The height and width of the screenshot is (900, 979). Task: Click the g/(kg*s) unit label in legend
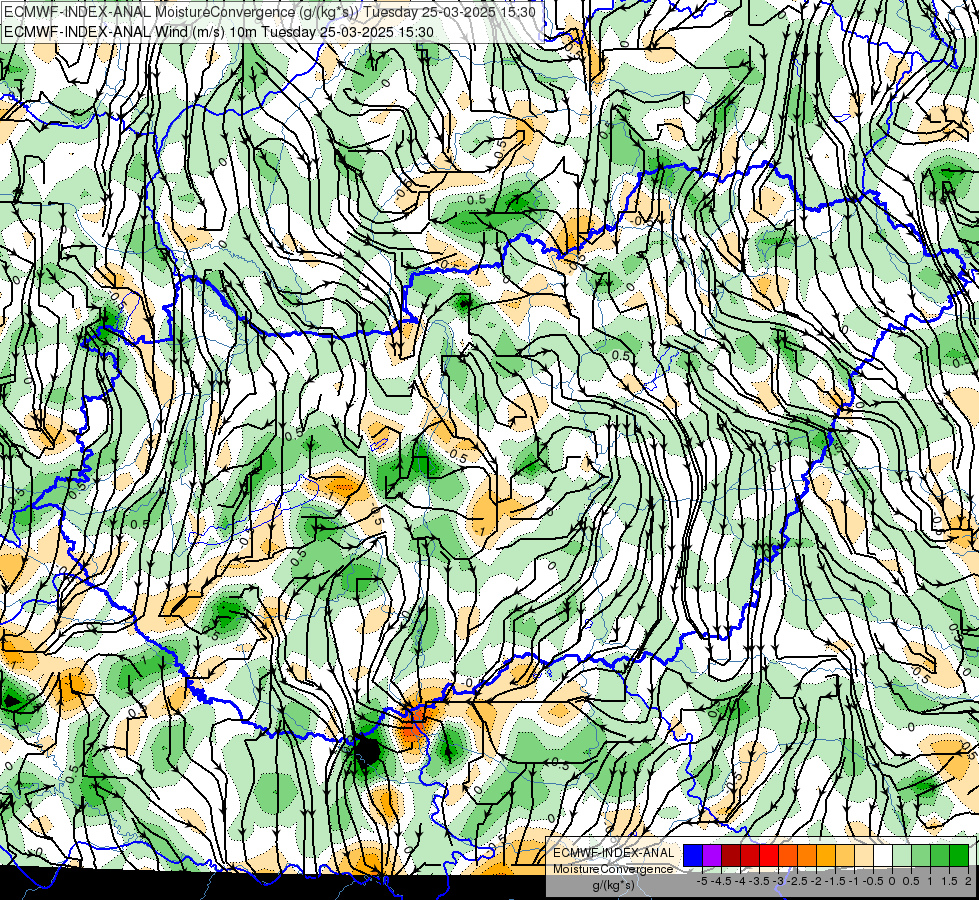coord(613,885)
